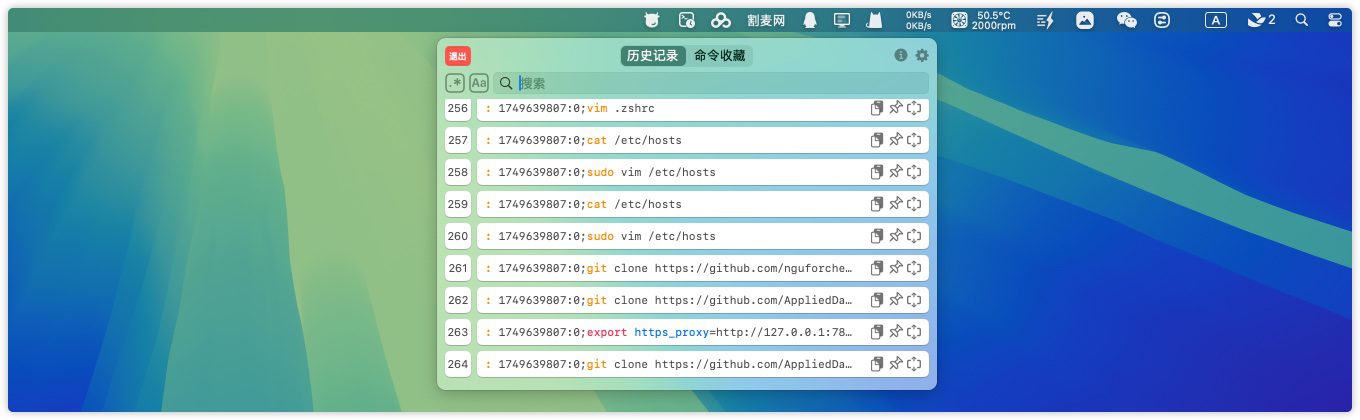Select the row 260 sudo vim /etc/hosts text
The height and width of the screenshot is (420, 1360).
(600, 236)
